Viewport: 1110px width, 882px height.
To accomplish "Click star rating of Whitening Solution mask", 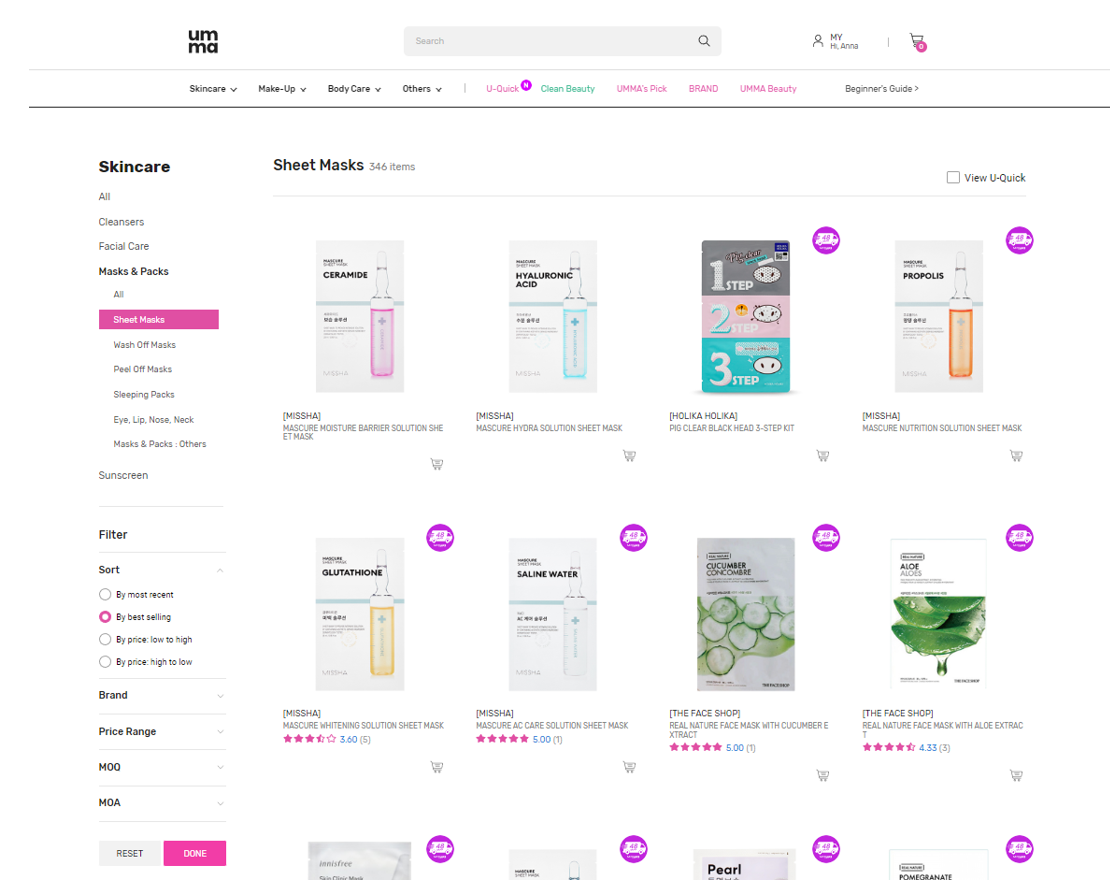I will (309, 739).
